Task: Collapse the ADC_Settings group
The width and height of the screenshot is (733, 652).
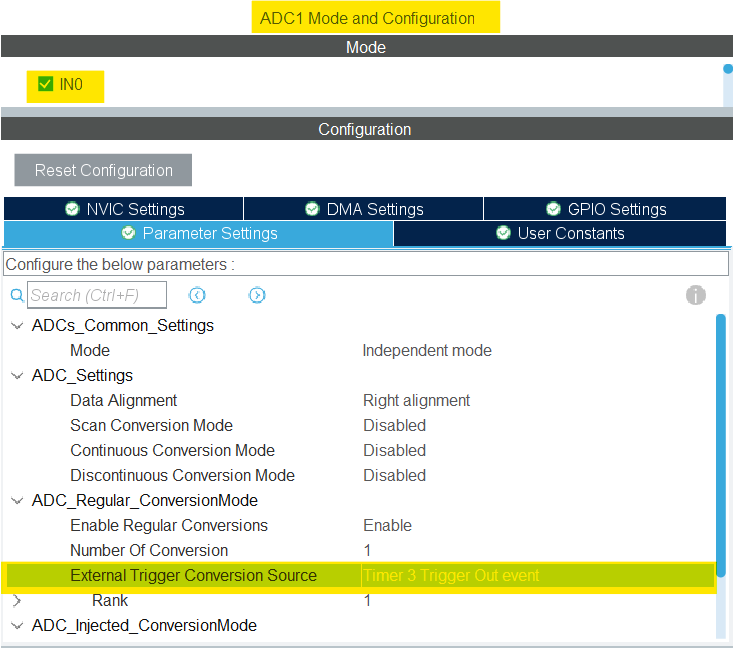Action: click(x=17, y=375)
